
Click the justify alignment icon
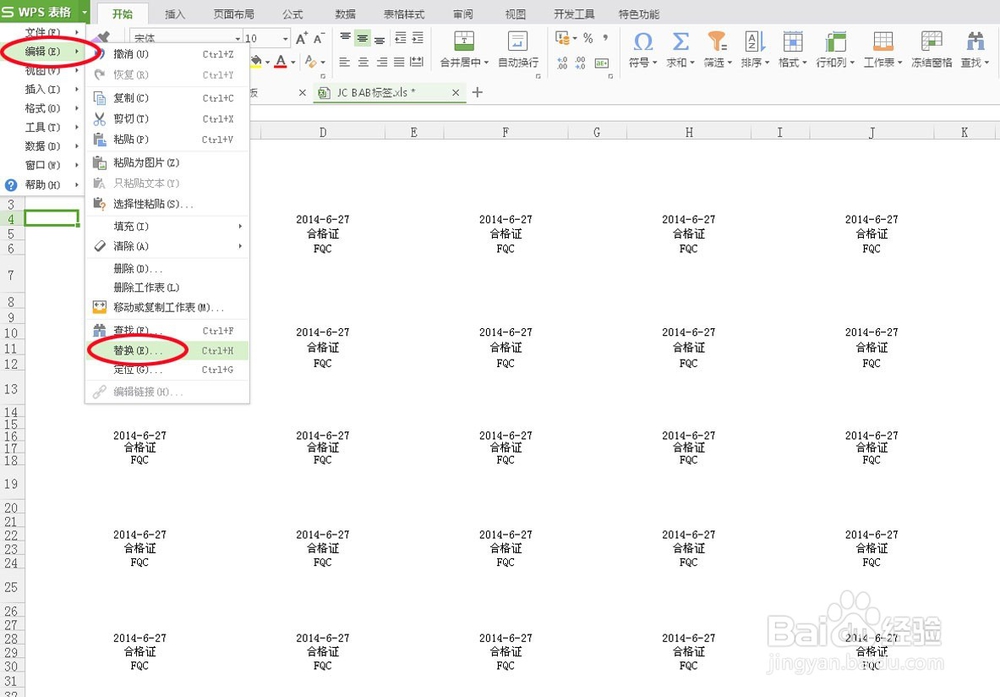click(x=399, y=62)
